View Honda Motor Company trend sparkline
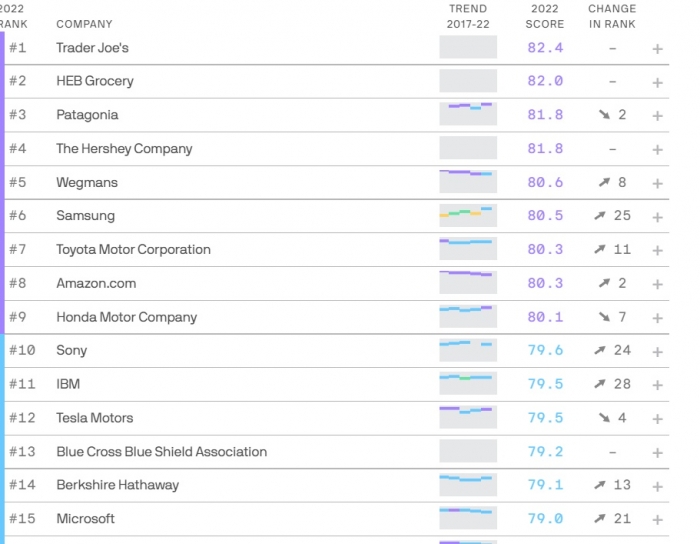Viewport: 700px width, 544px height. click(467, 316)
